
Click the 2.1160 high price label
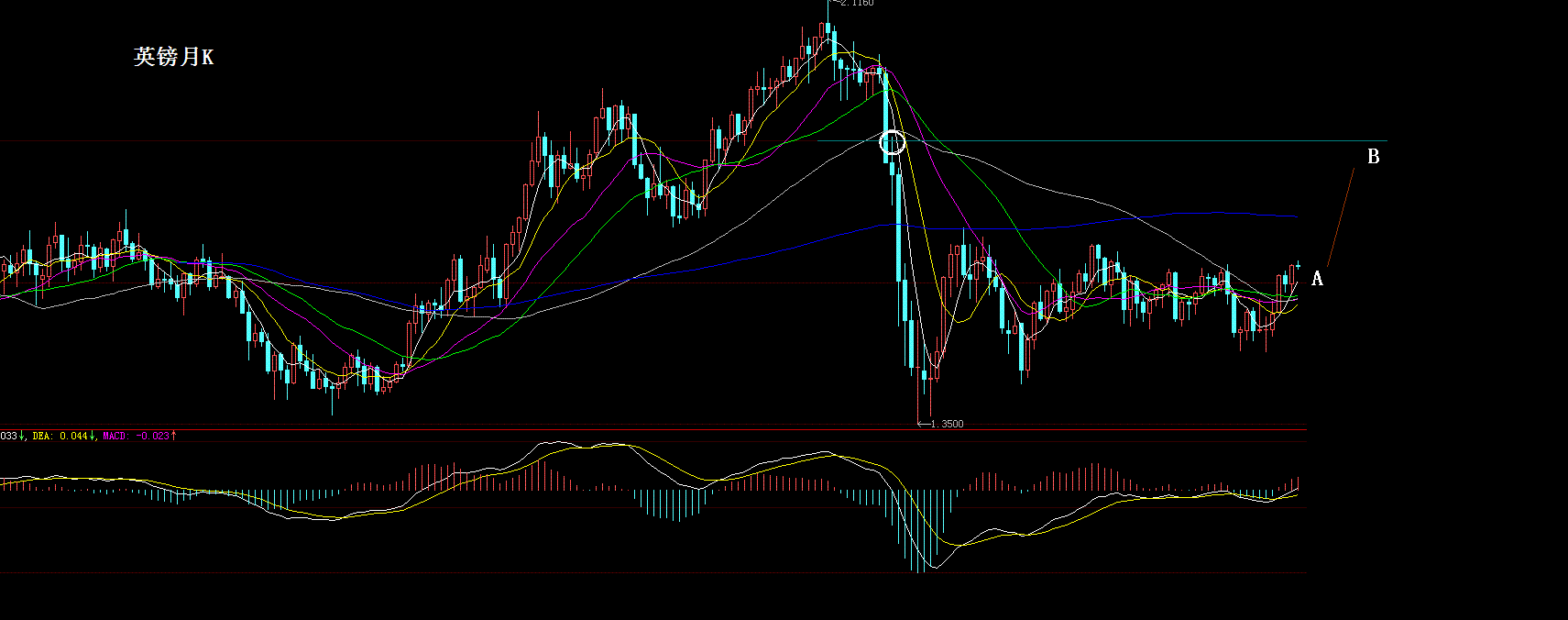pyautogui.click(x=857, y=3)
